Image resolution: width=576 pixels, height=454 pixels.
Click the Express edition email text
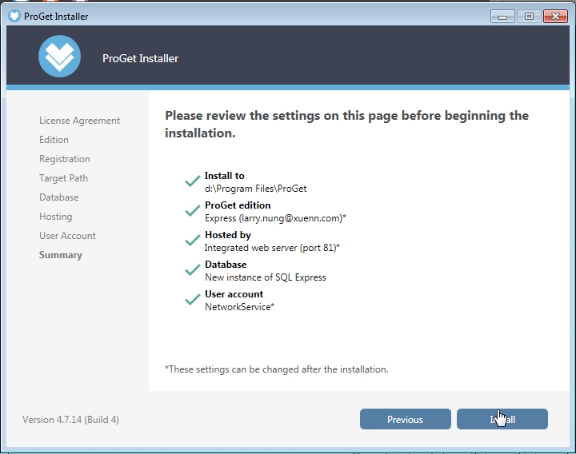click(276, 218)
